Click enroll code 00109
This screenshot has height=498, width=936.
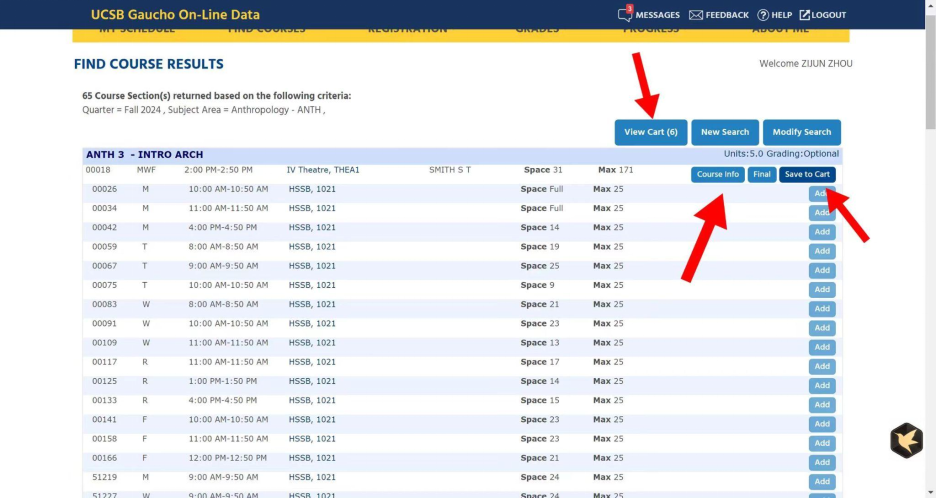(104, 343)
